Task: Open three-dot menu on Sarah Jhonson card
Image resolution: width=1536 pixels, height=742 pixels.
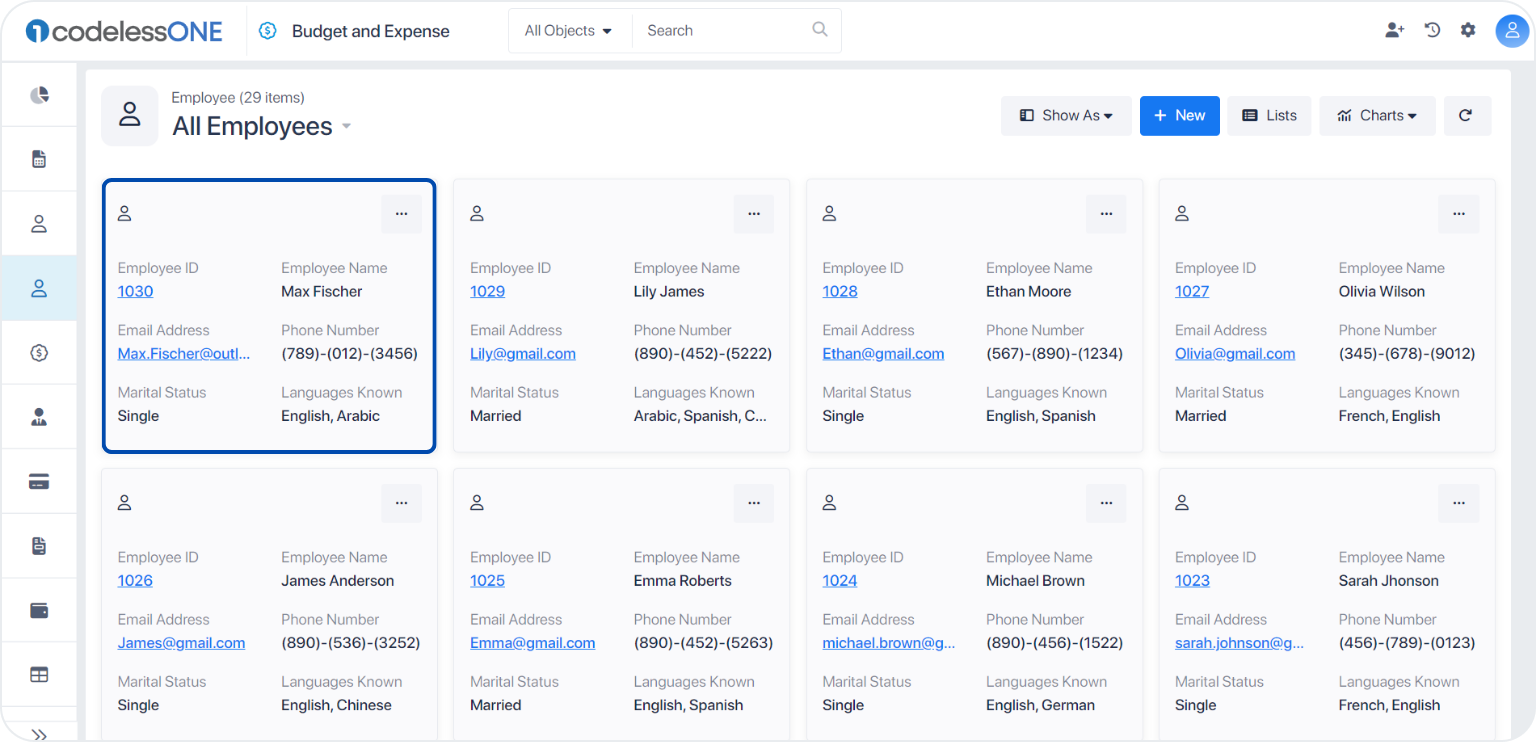Action: [x=1459, y=503]
